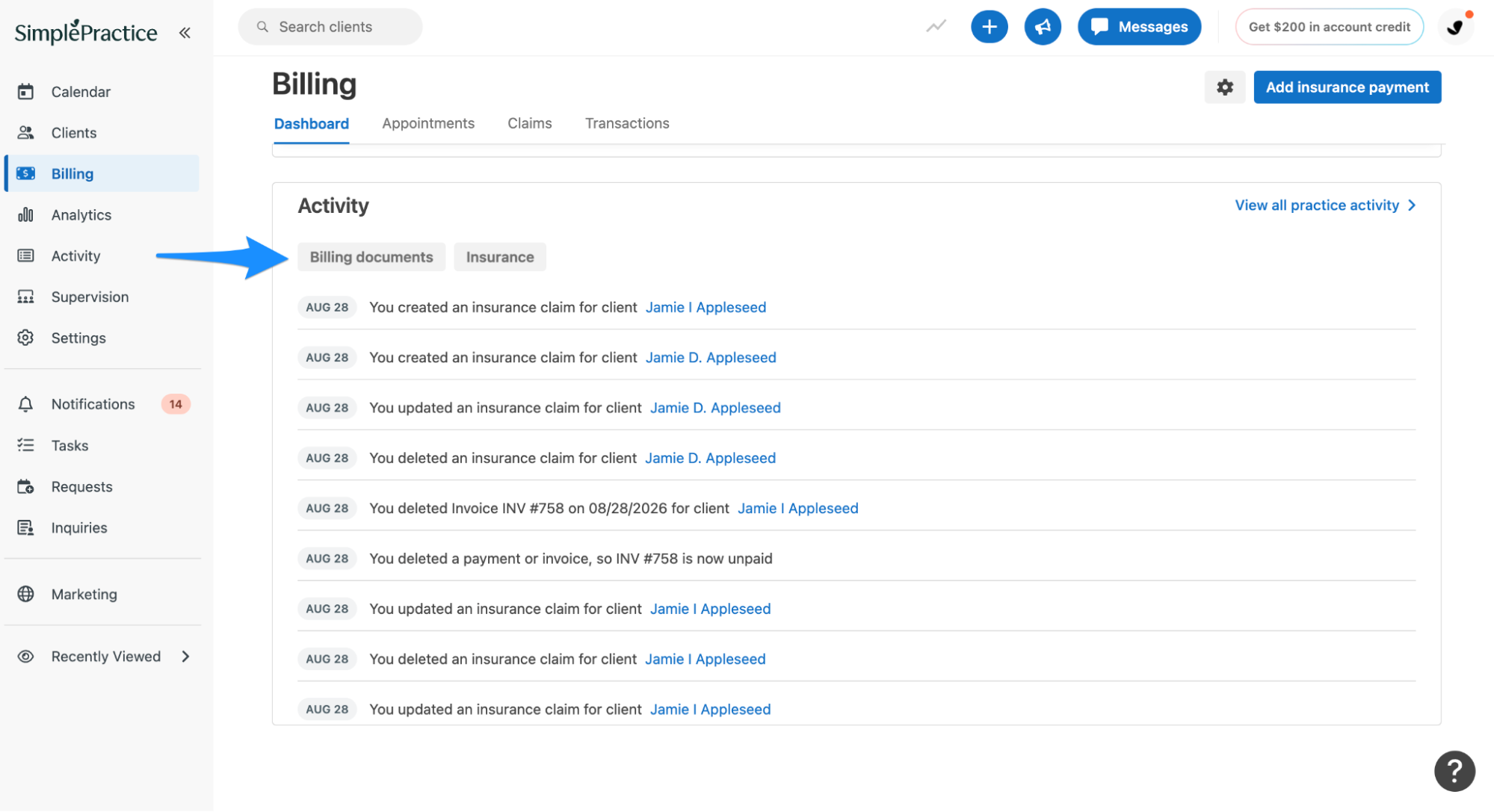Open help question mark button
The height and width of the screenshot is (812, 1494).
pos(1454,771)
